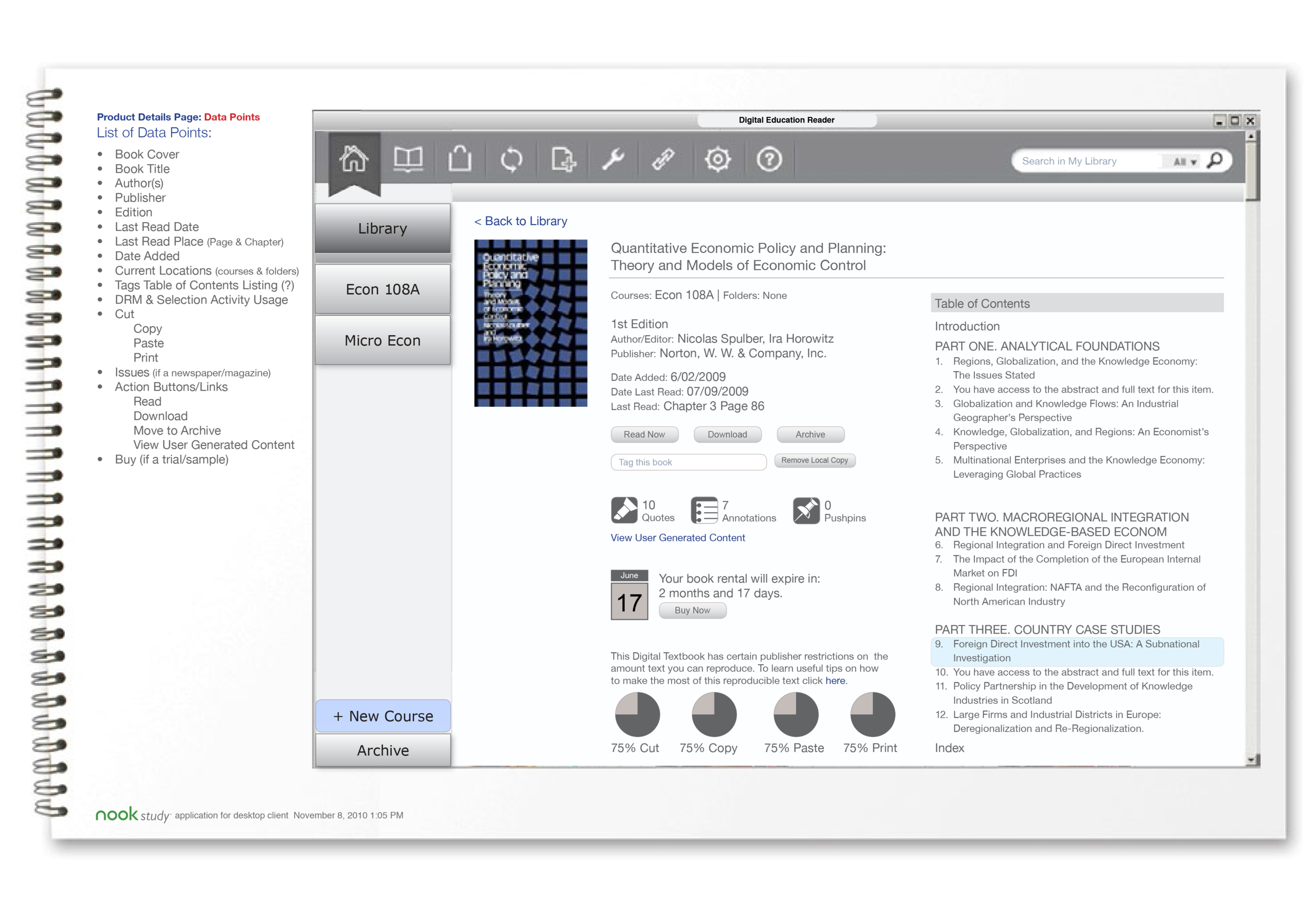Screen dimensions: 1316x900
Task: Go Back to Library
Action: coord(521,222)
